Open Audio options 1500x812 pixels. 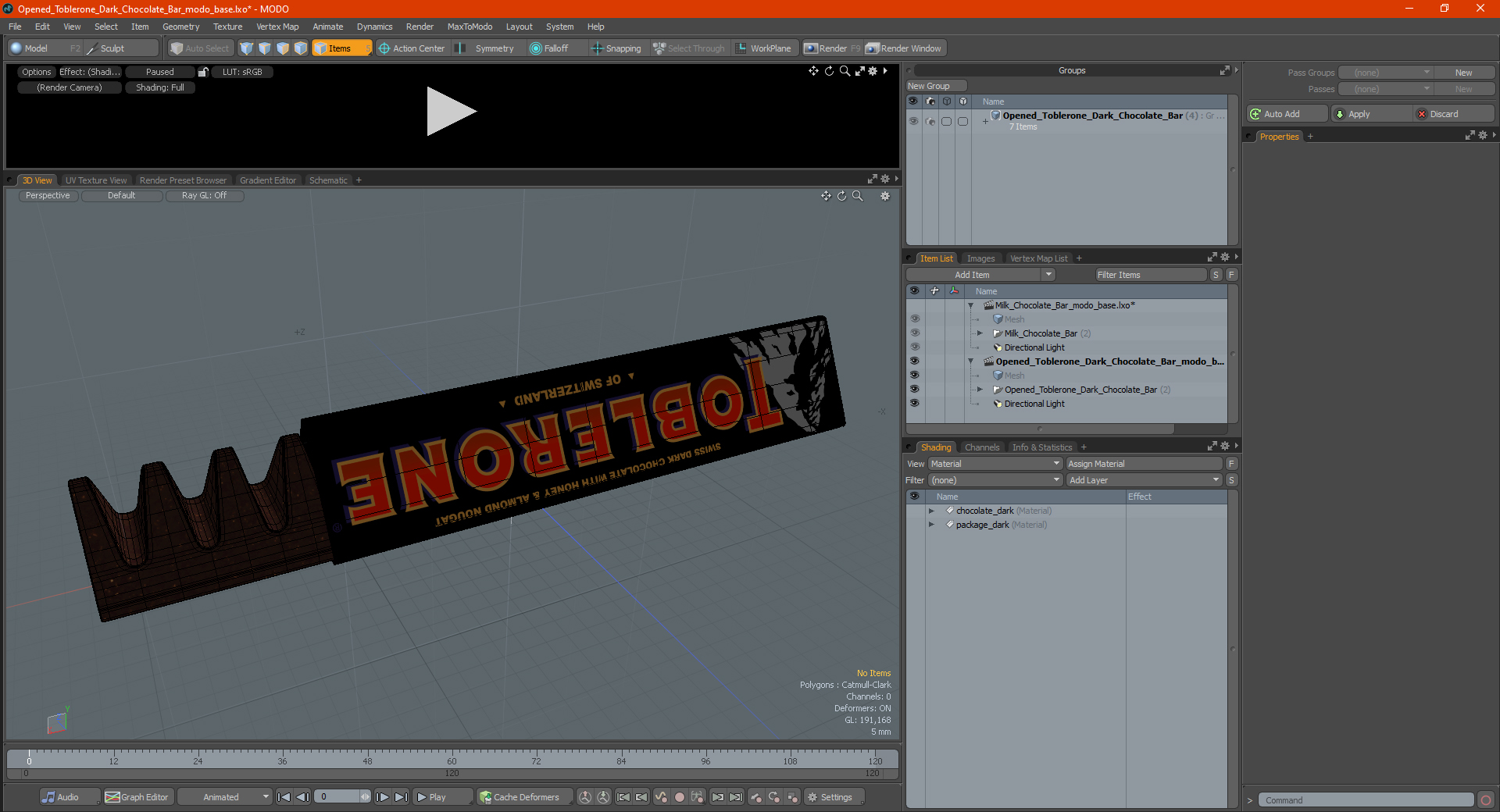[70, 797]
